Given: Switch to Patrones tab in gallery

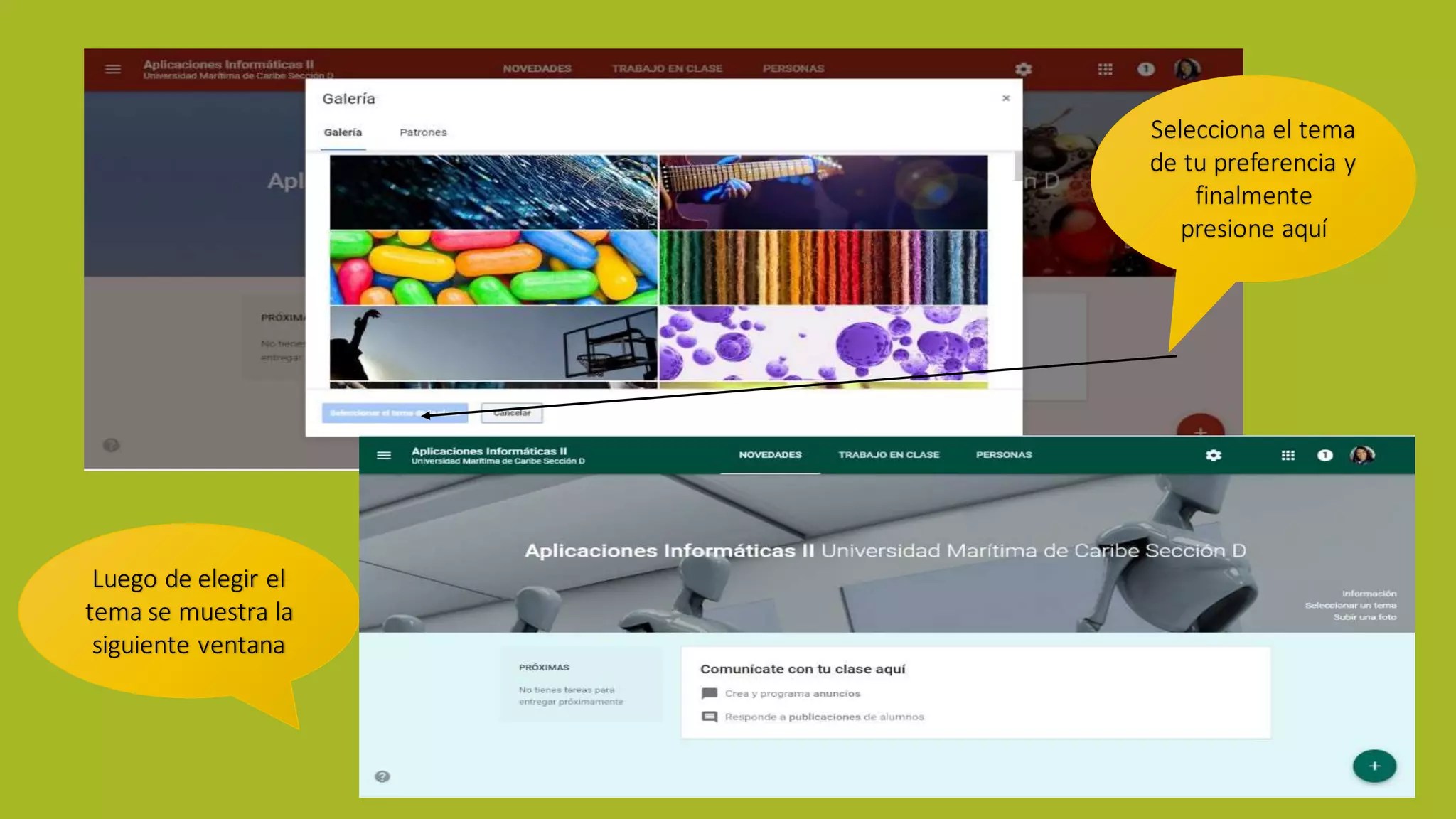Looking at the screenshot, I should [423, 132].
